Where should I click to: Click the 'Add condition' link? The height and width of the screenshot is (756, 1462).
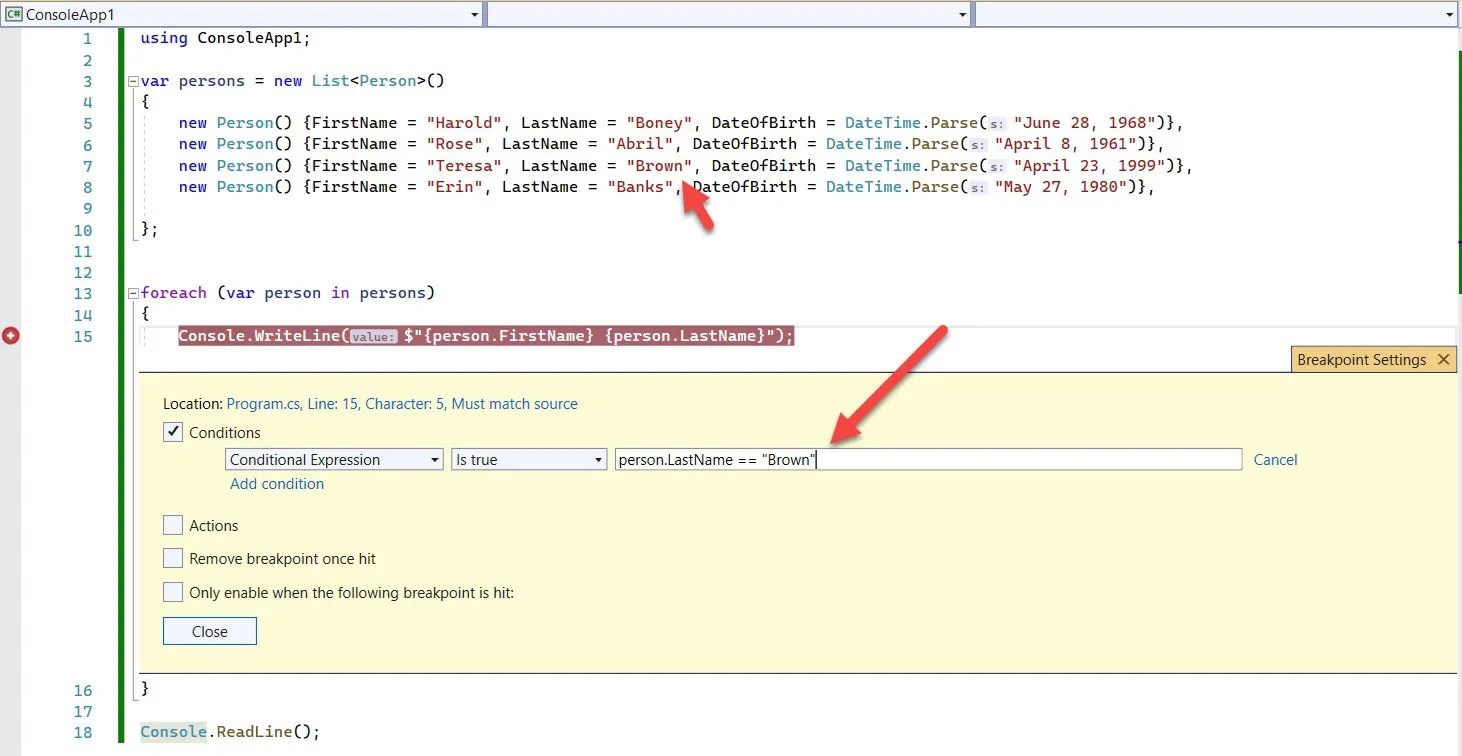click(x=277, y=483)
